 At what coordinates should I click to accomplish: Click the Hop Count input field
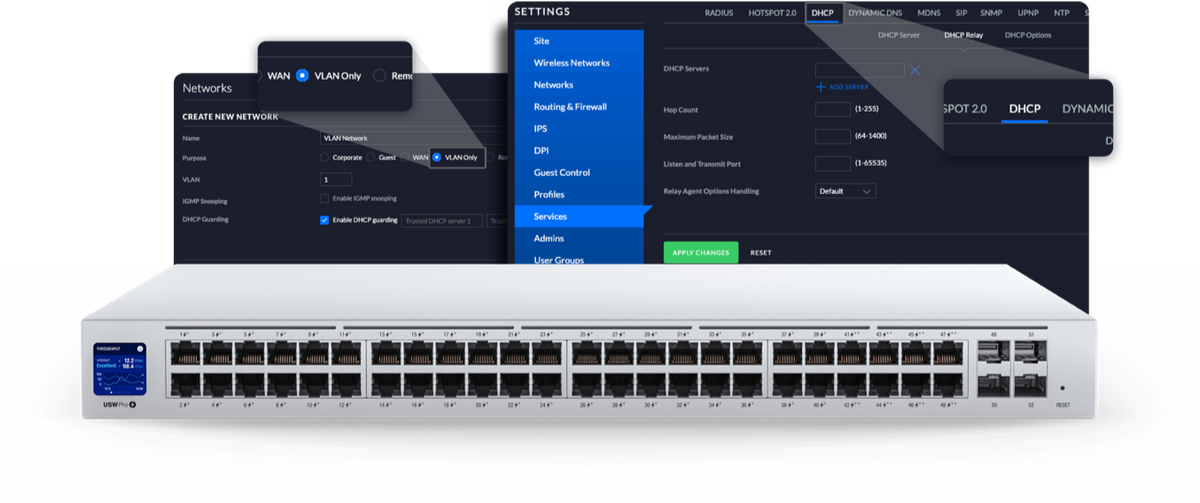coord(833,109)
